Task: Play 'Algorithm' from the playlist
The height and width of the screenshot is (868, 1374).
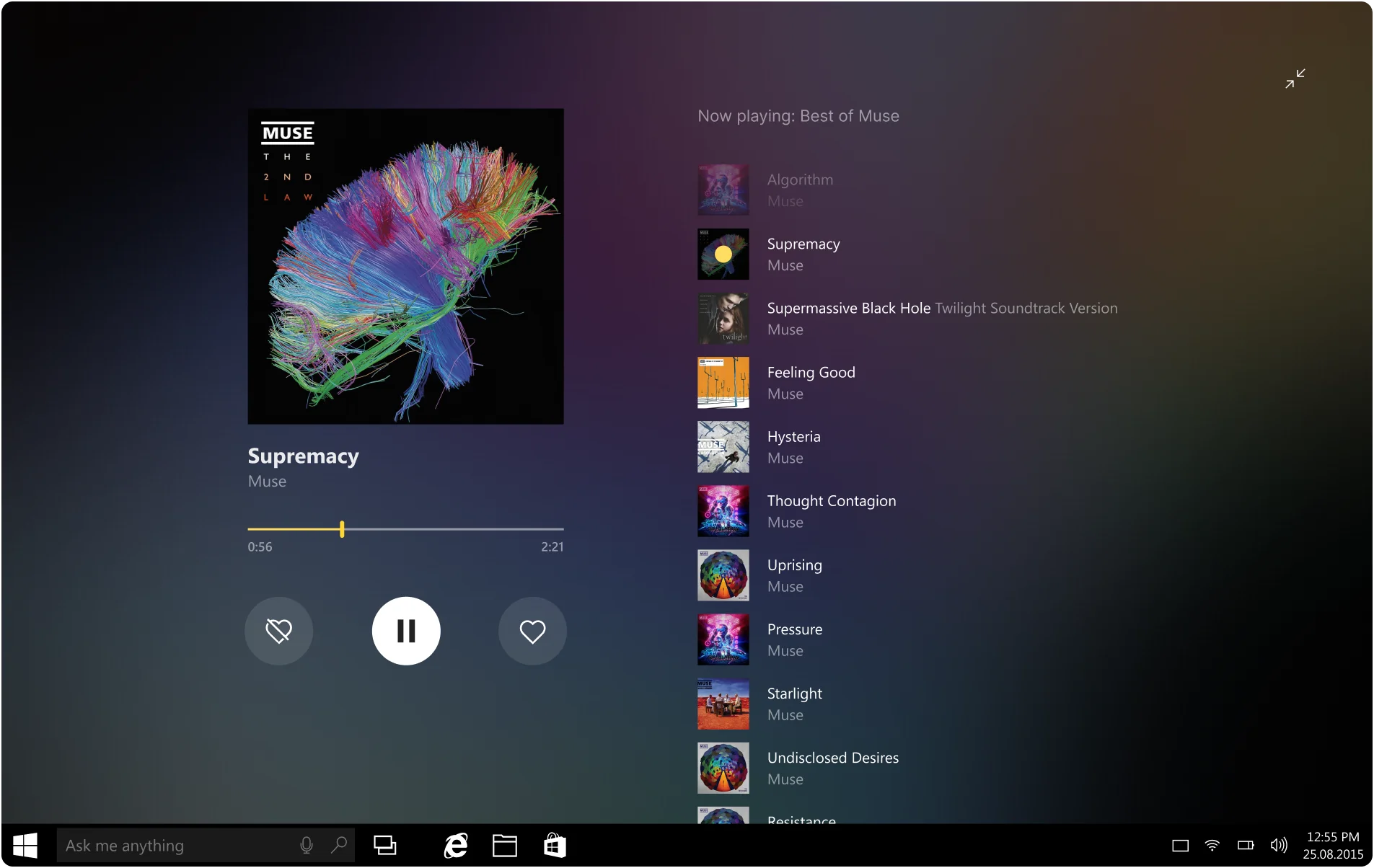Action: [x=800, y=180]
